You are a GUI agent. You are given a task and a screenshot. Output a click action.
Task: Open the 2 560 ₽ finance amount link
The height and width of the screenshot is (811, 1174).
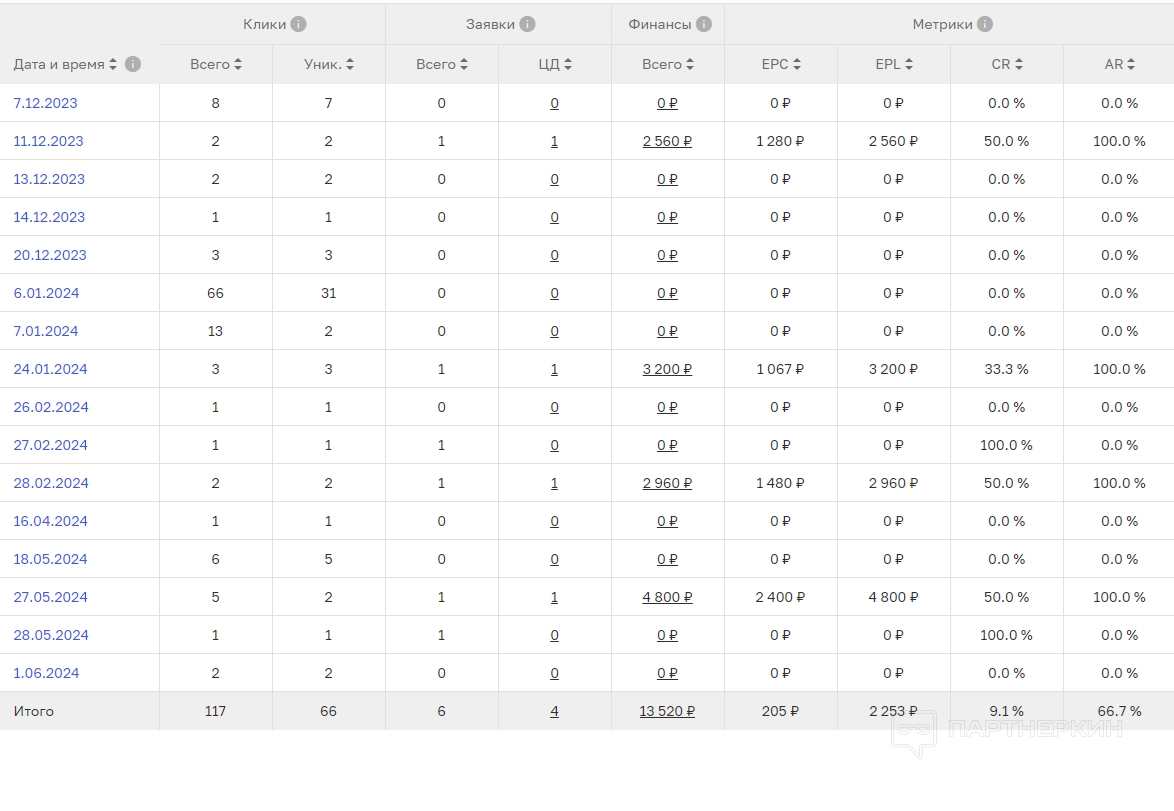pyautogui.click(x=667, y=141)
